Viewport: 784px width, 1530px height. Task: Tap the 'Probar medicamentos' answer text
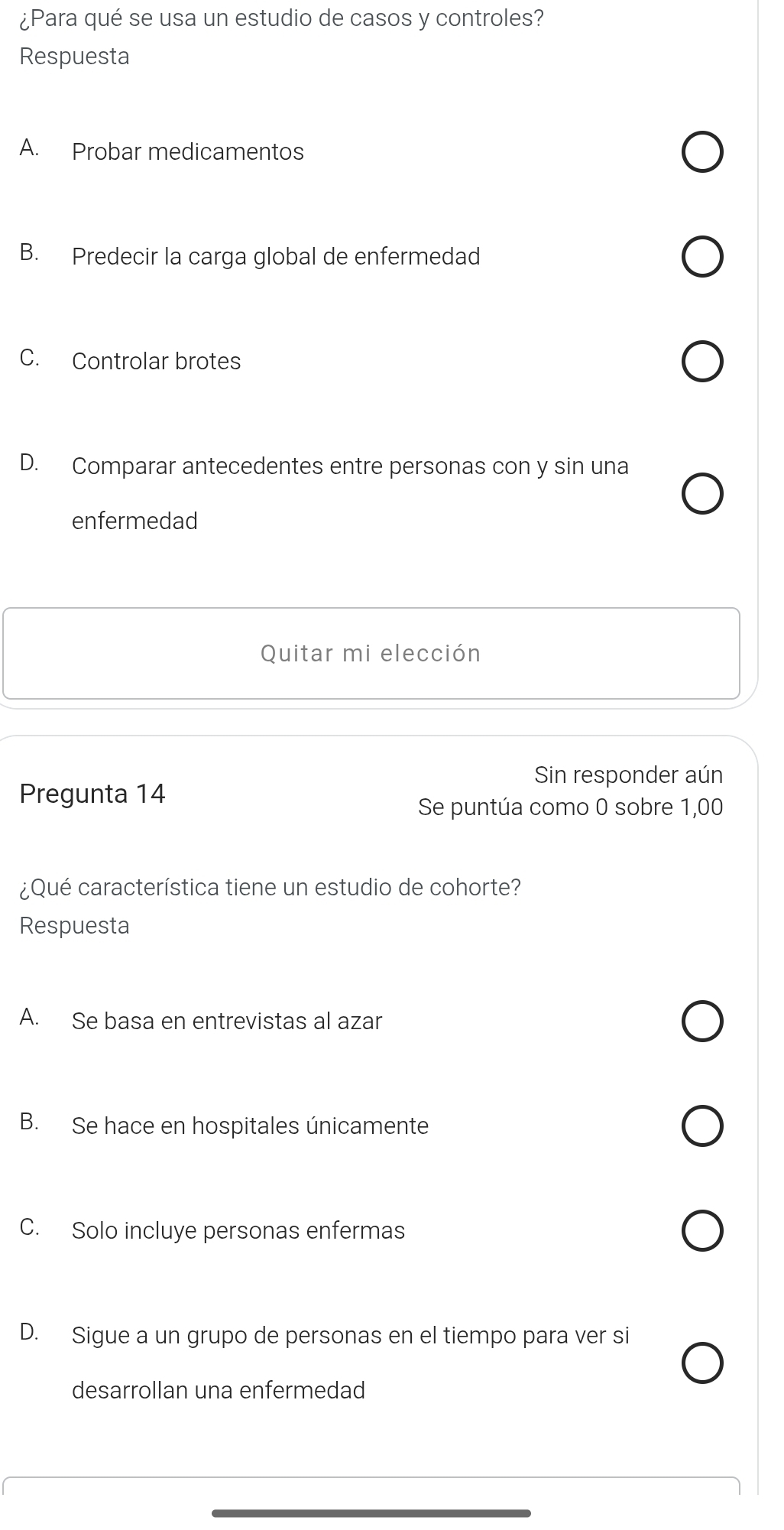tap(188, 152)
